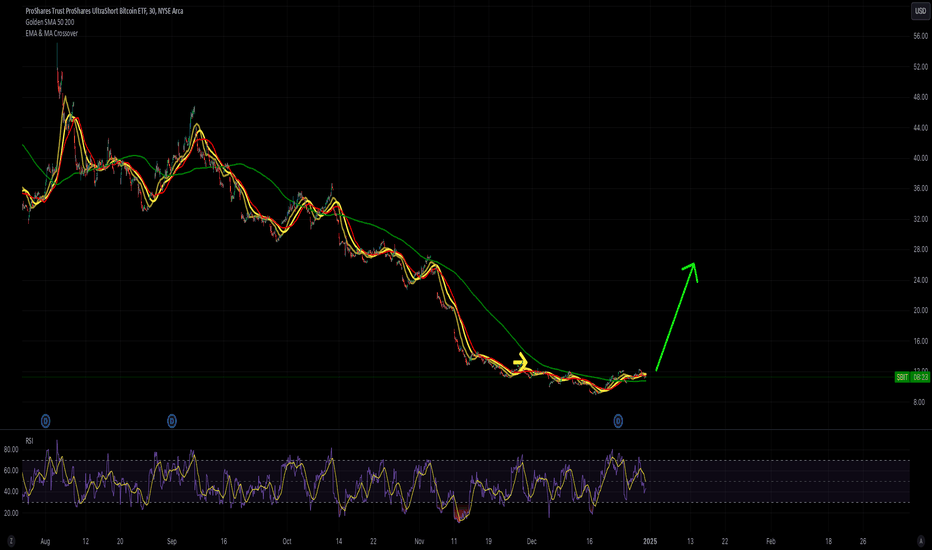The image size is (932, 550).
Task: Click the Dec label on time axis
Action: 531,541
